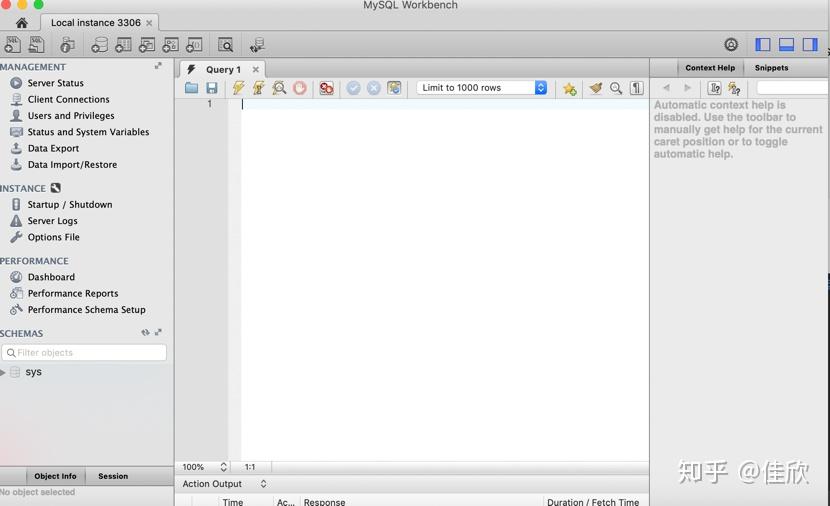Toggle the bottom output panel

tap(787, 44)
